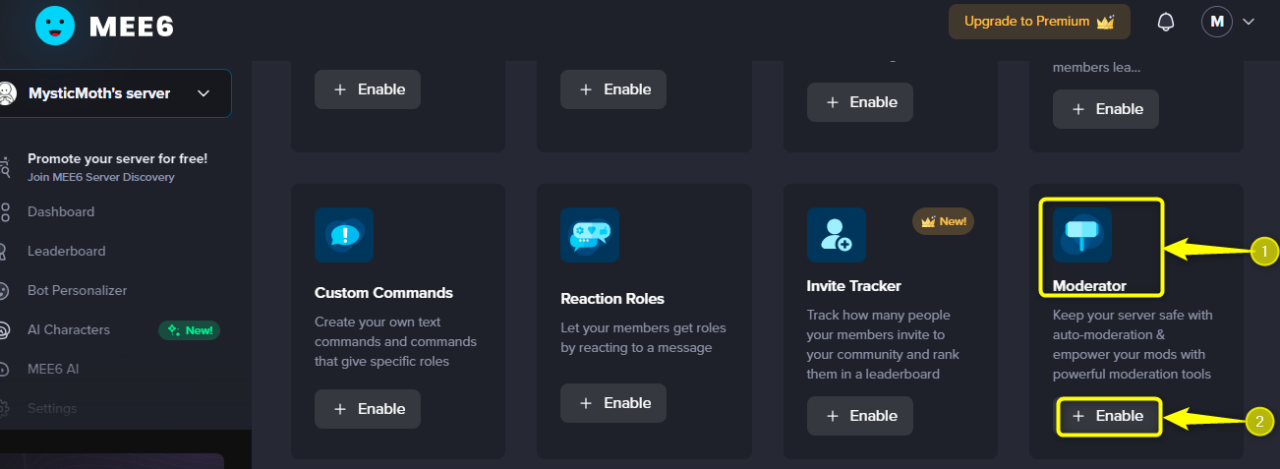Click the MEE6 wordmark text

[131, 26]
